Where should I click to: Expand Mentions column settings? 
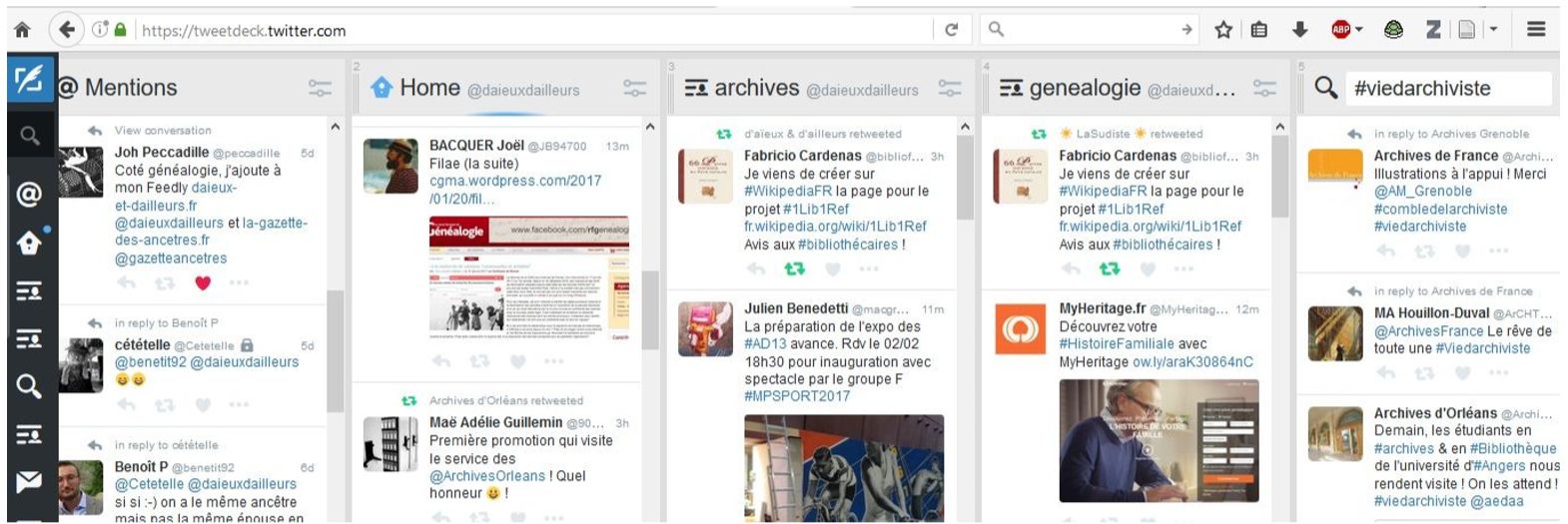[x=320, y=88]
